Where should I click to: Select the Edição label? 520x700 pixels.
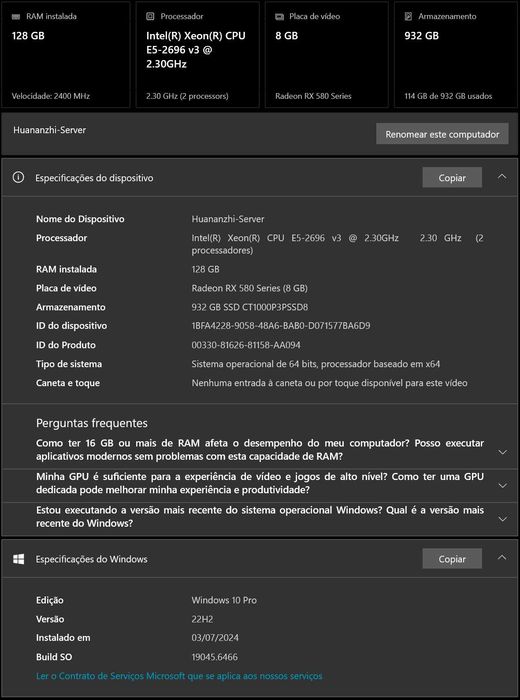point(50,600)
